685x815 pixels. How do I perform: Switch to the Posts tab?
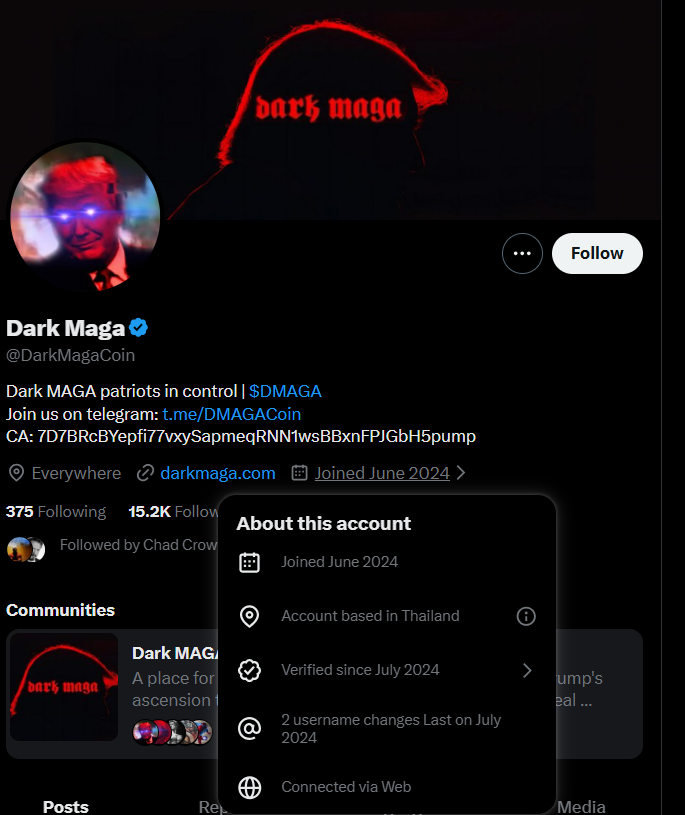click(x=66, y=806)
